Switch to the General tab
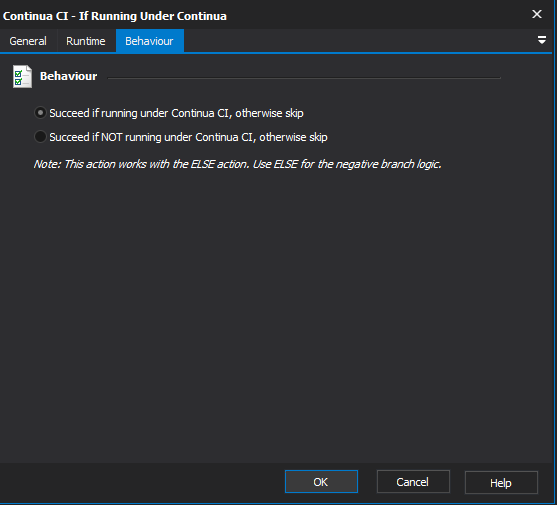557x505 pixels. pos(28,41)
